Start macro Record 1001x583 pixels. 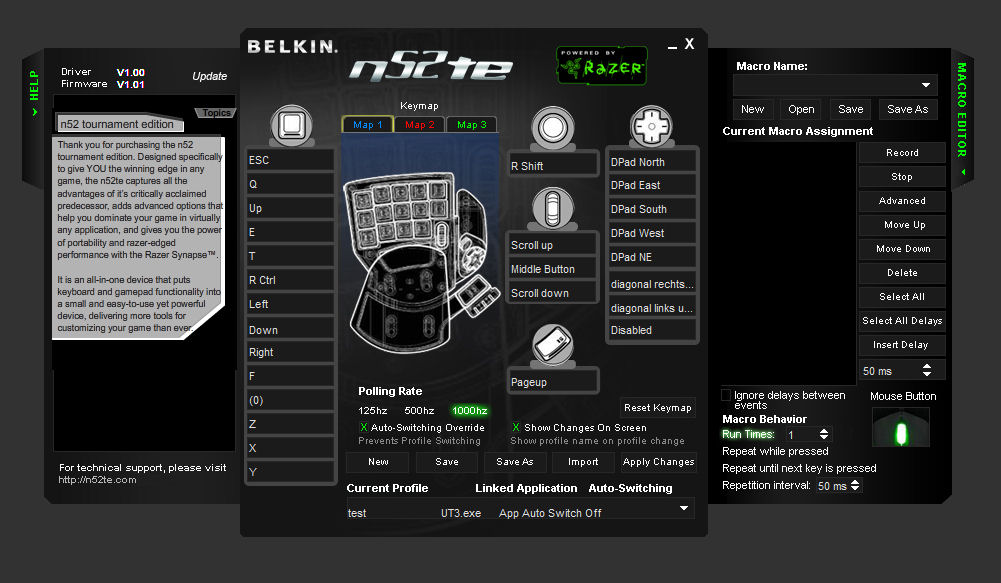point(902,153)
